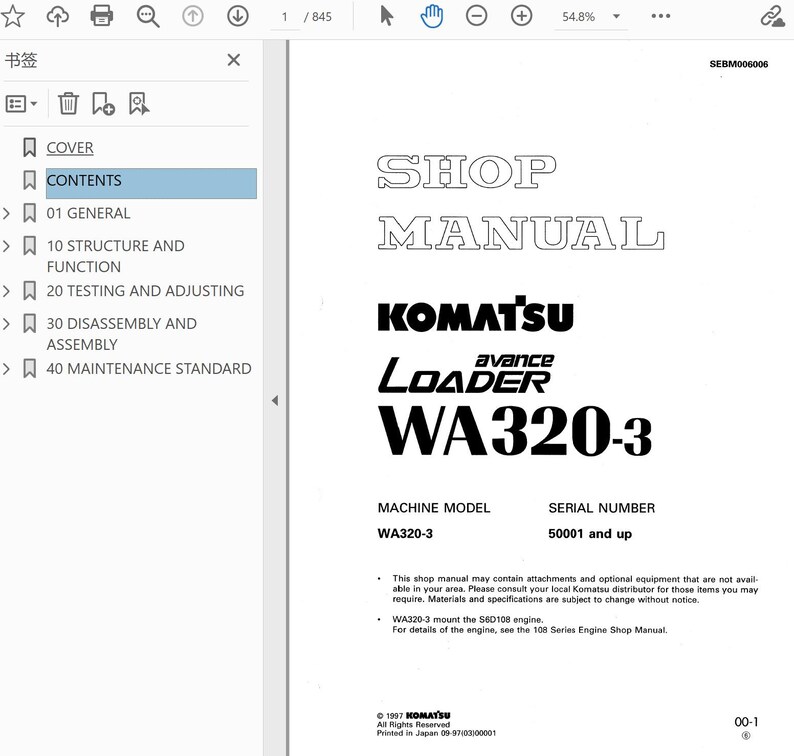Click the 40 MAINTENANCE bookmark ribbon icon

[29, 369]
